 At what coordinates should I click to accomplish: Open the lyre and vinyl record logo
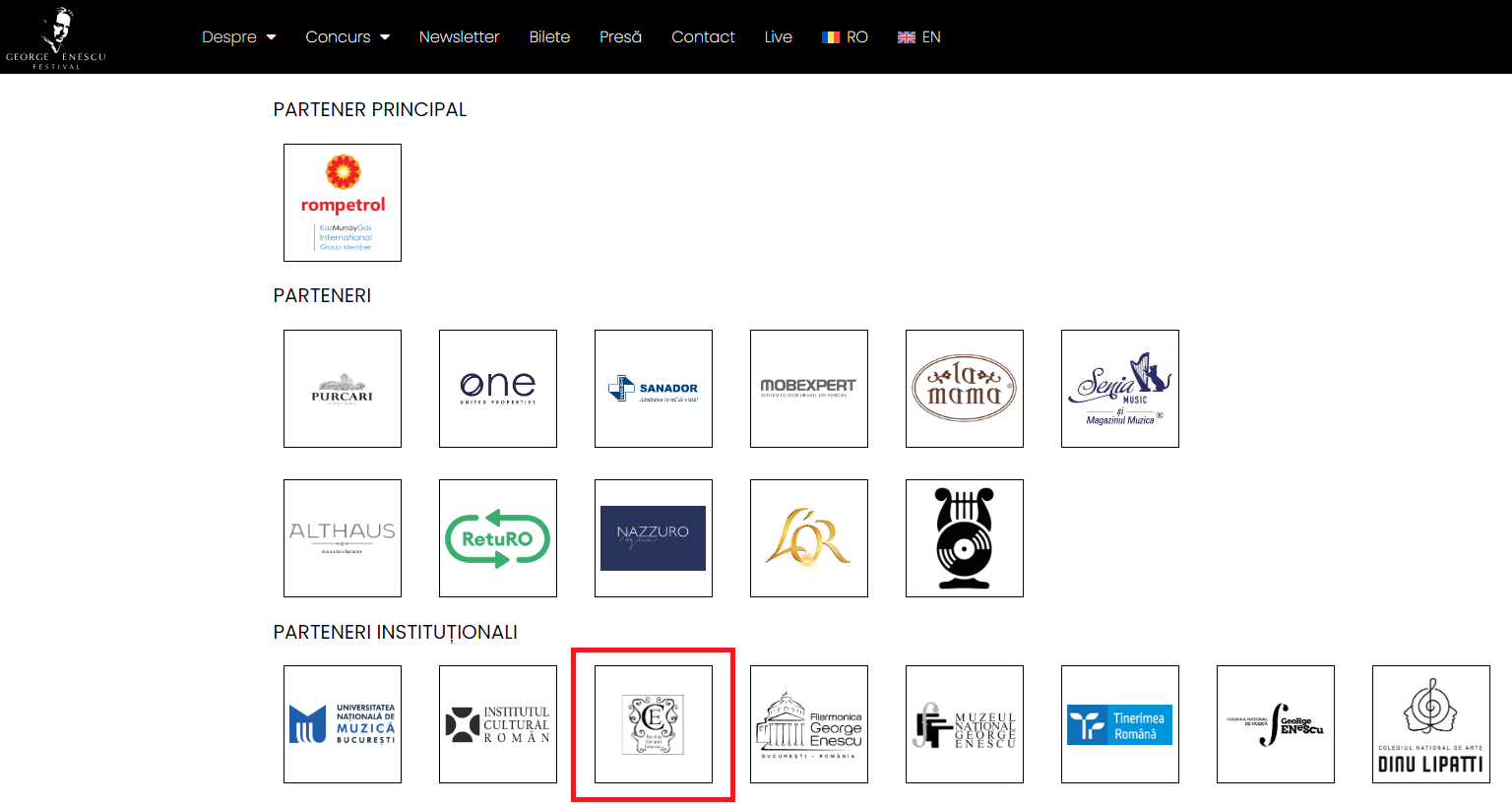pyautogui.click(x=965, y=538)
